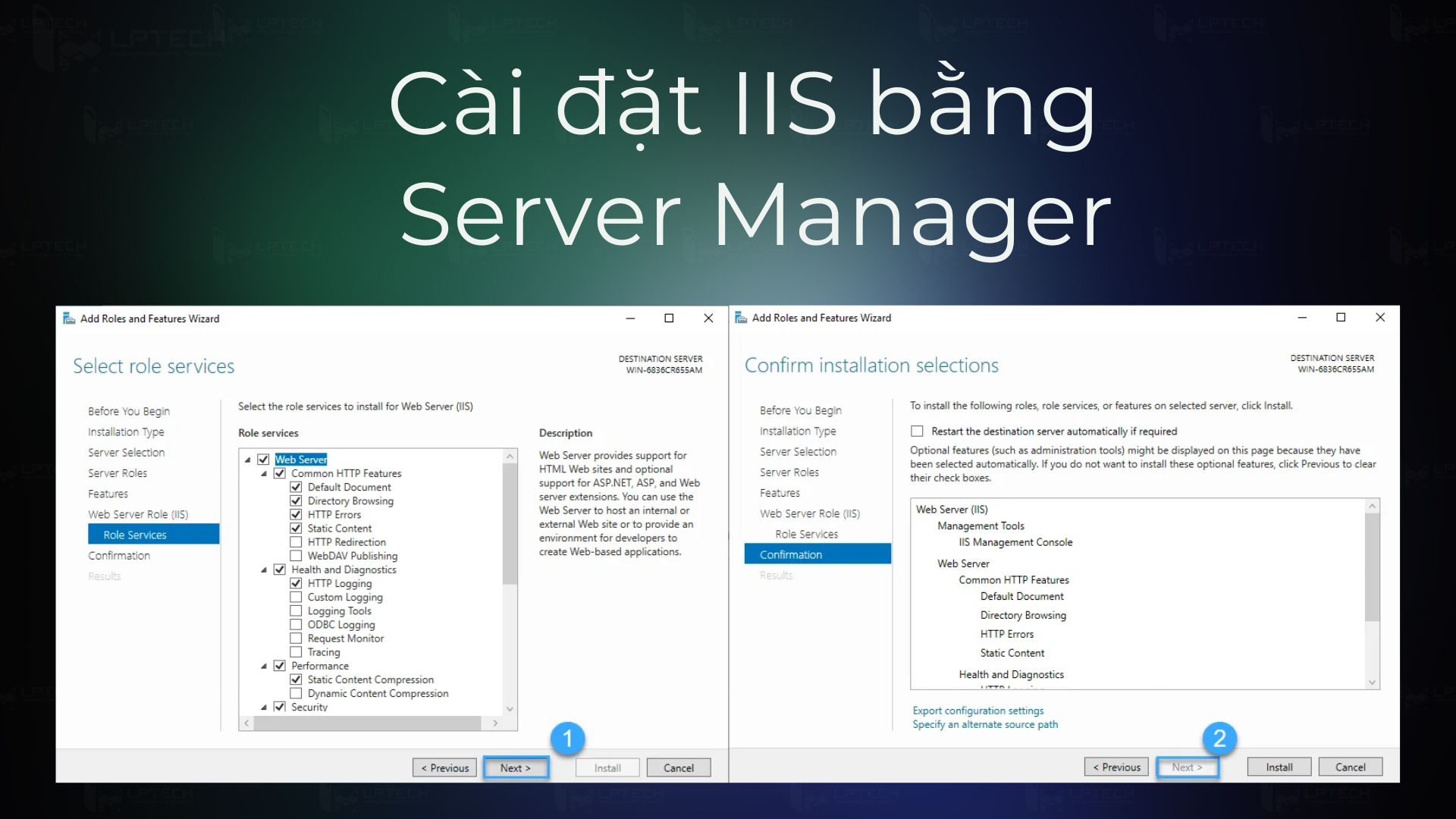Select Confirmation step in right wizard
The width and height of the screenshot is (1456, 819).
(x=817, y=554)
